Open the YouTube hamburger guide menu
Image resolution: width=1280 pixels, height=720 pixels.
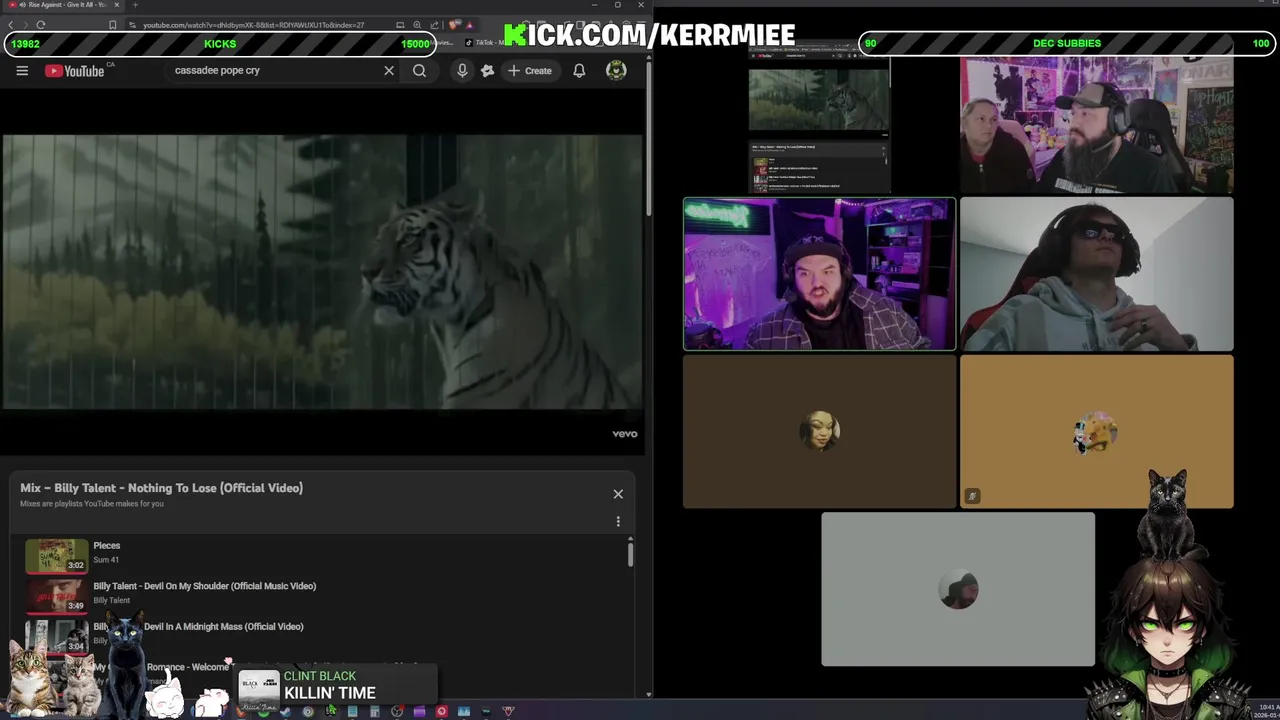tap(22, 71)
